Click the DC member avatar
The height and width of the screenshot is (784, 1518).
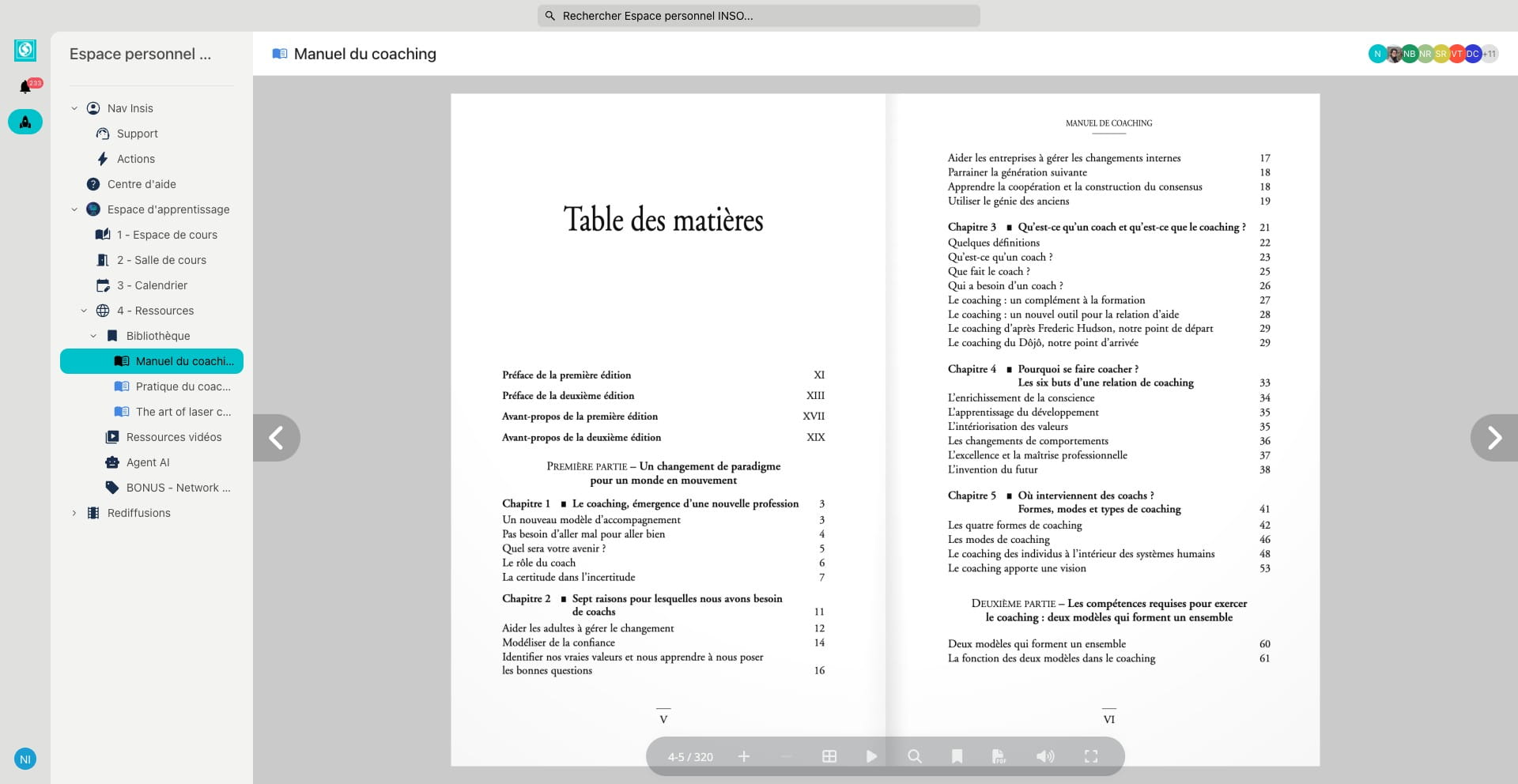coord(1472,54)
